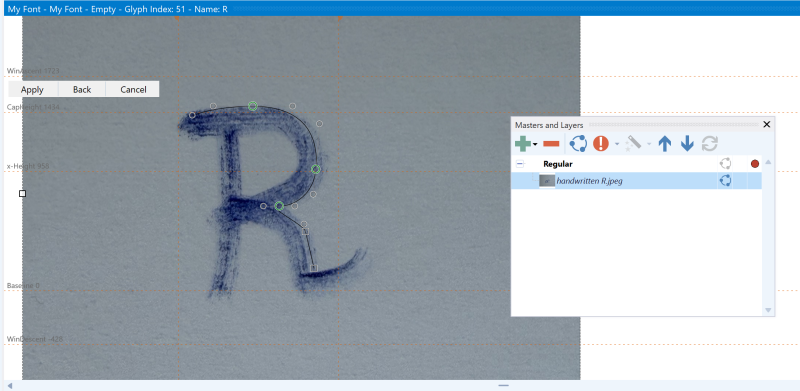This screenshot has height=391, width=800.
Task: Move the layer up with the blue up arrow
Action: (x=664, y=144)
